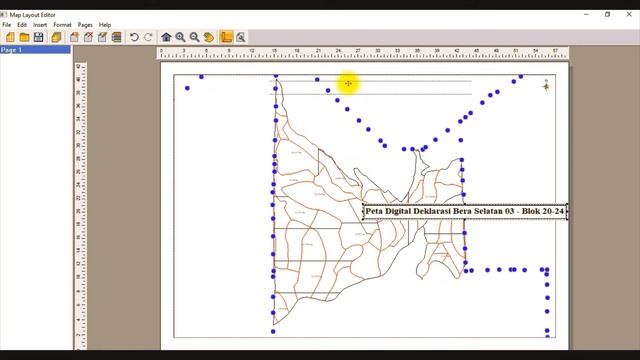
Task: Open the Pages menu
Action: tap(85, 25)
